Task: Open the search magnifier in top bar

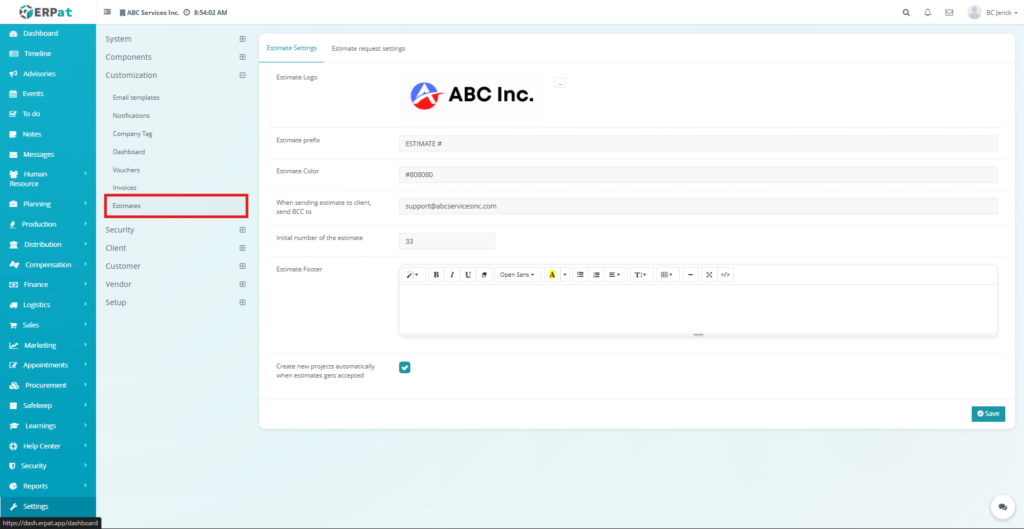Action: 906,13
